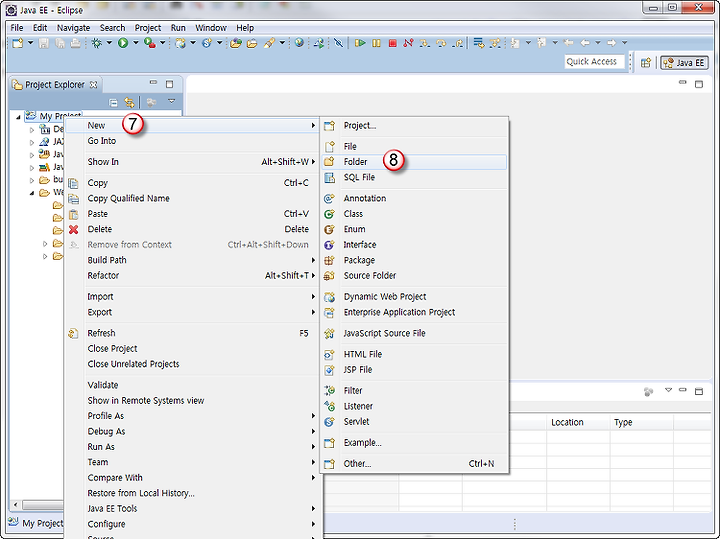Click the green Resume debug icon
The height and width of the screenshot is (539, 720).
point(360,43)
